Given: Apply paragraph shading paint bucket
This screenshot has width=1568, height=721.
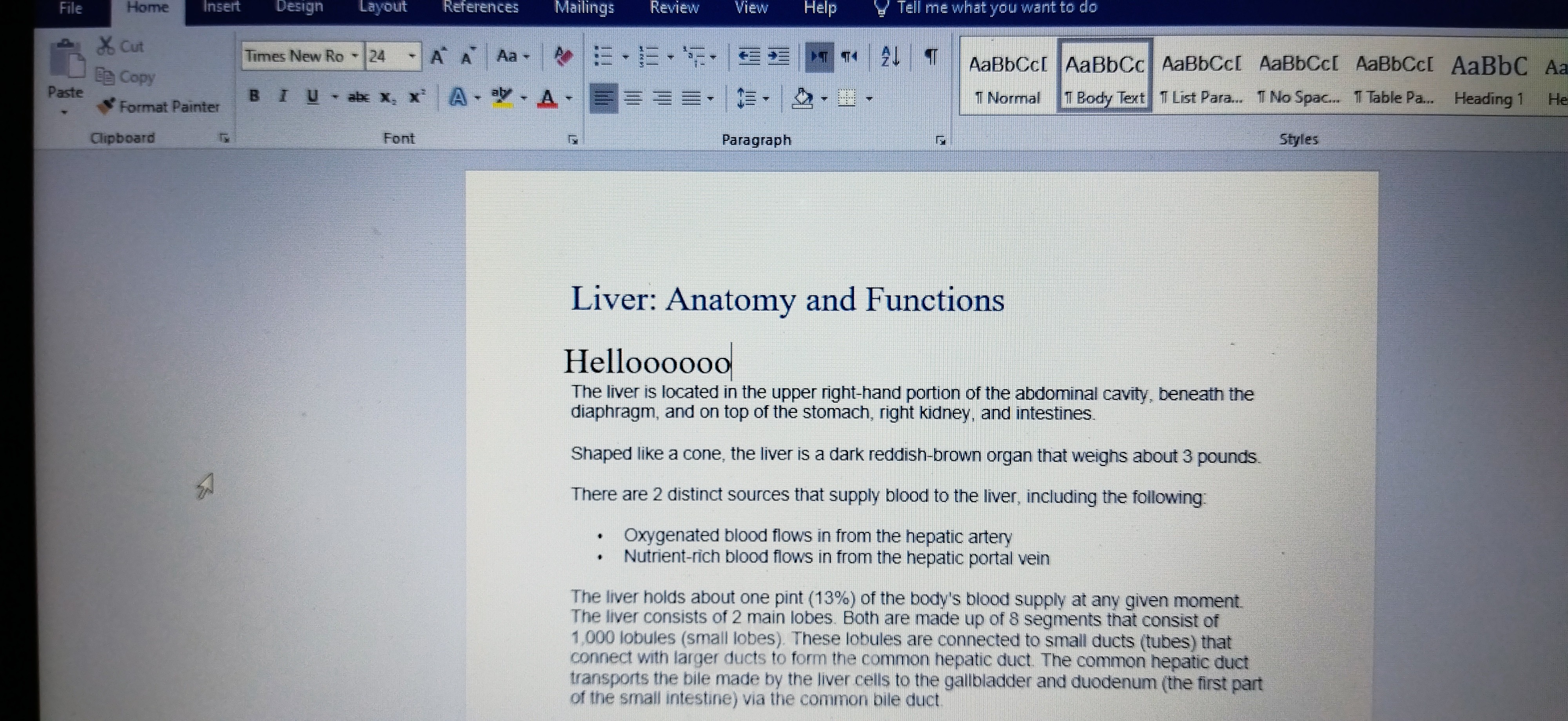Looking at the screenshot, I should click(x=802, y=98).
